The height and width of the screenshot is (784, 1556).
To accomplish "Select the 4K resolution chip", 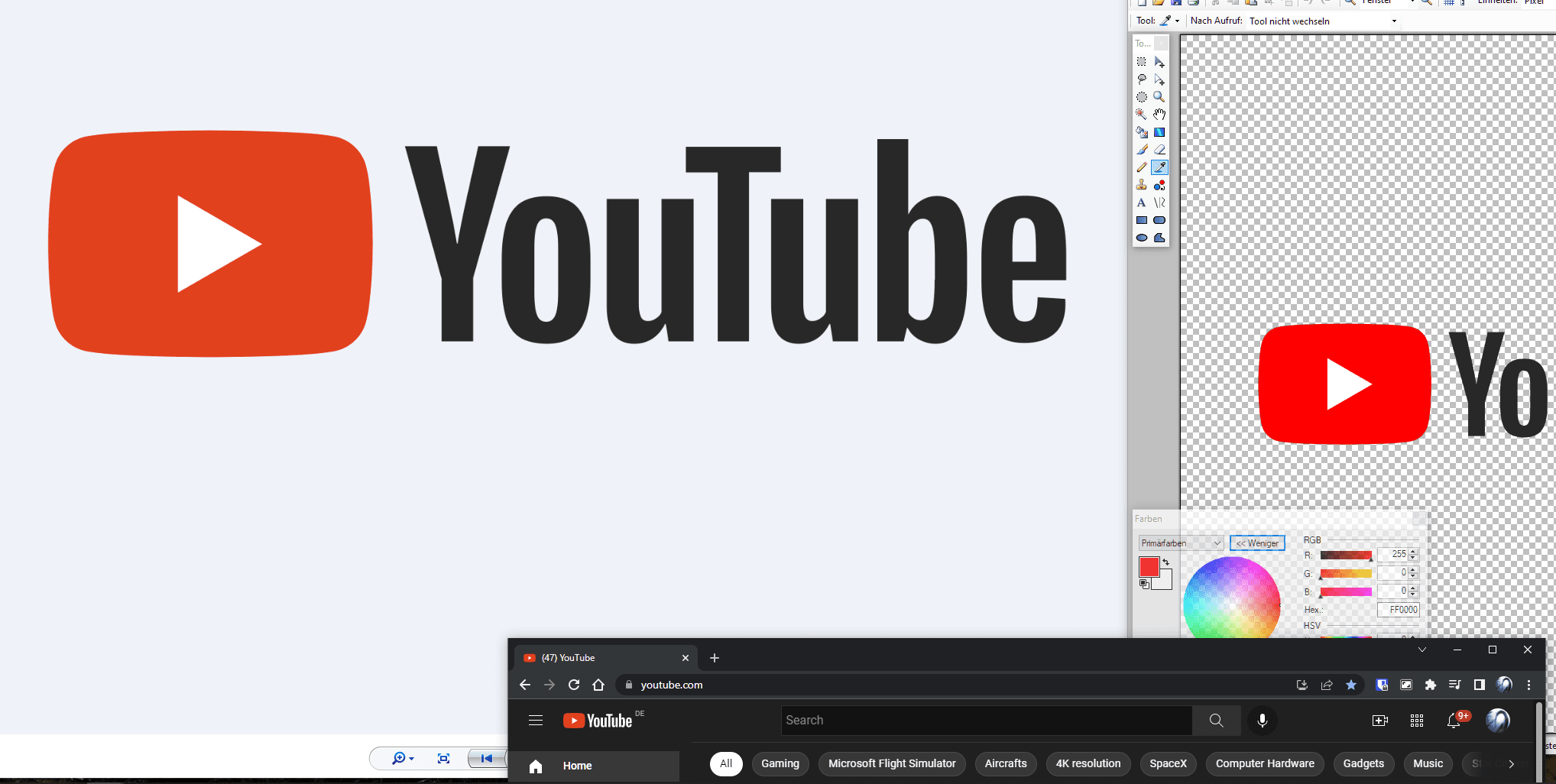I will point(1088,763).
